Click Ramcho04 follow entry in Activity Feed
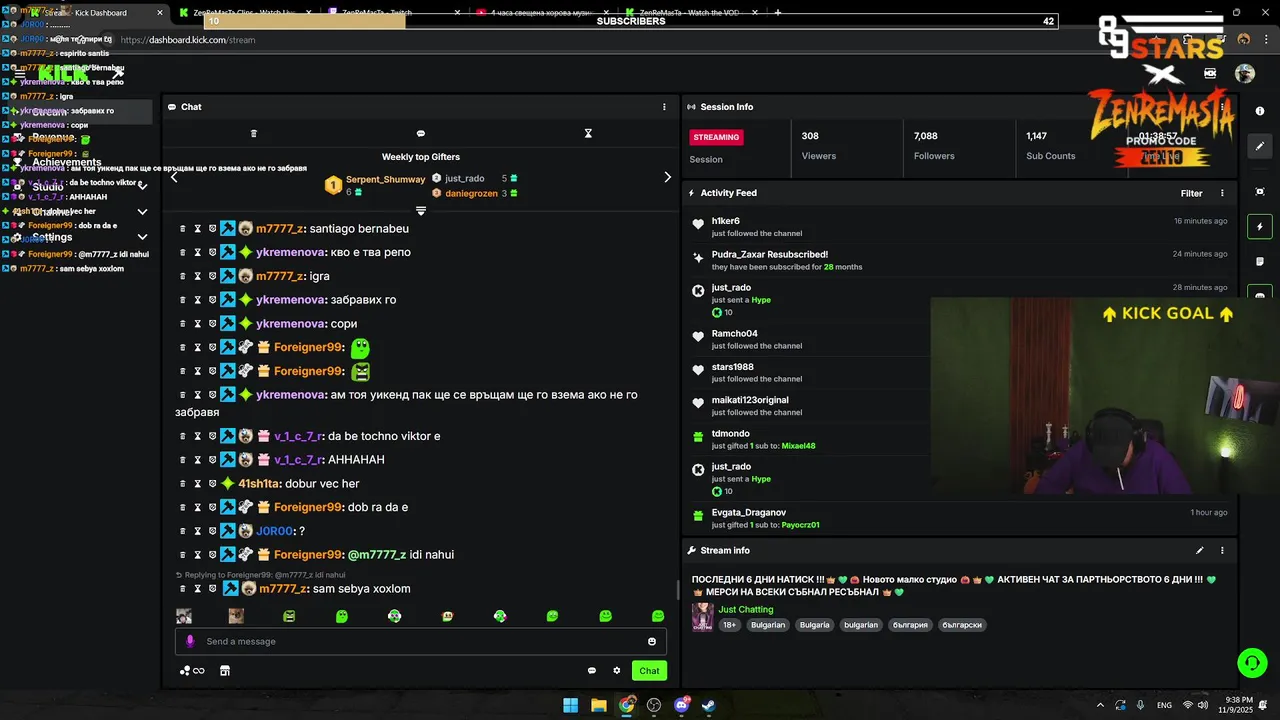The image size is (1280, 720). 735,334
